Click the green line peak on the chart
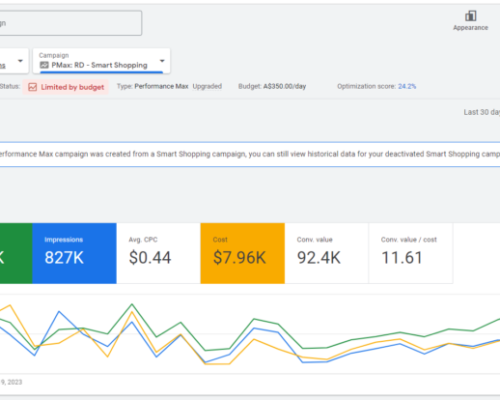 coord(132,304)
